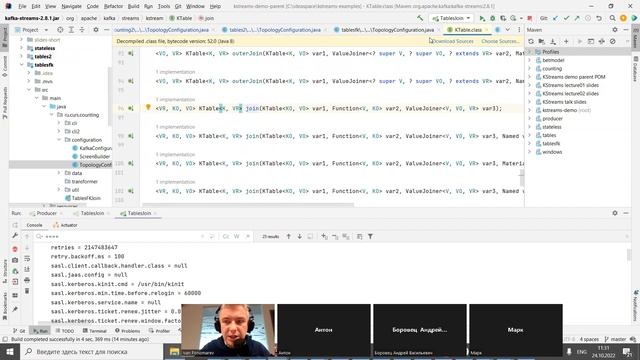Click the print icon in Run console

click(x=27, y=280)
